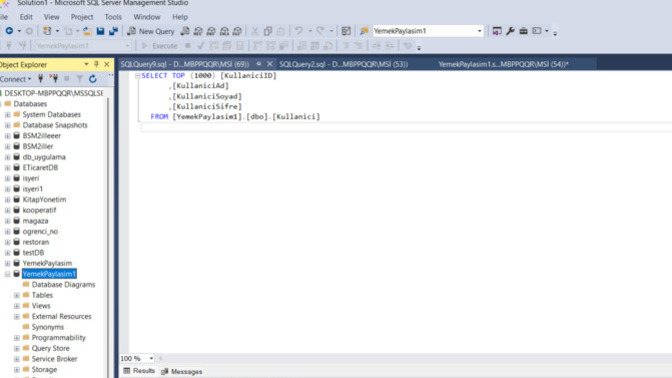Click the Database Engine Query icon

(x=185, y=31)
